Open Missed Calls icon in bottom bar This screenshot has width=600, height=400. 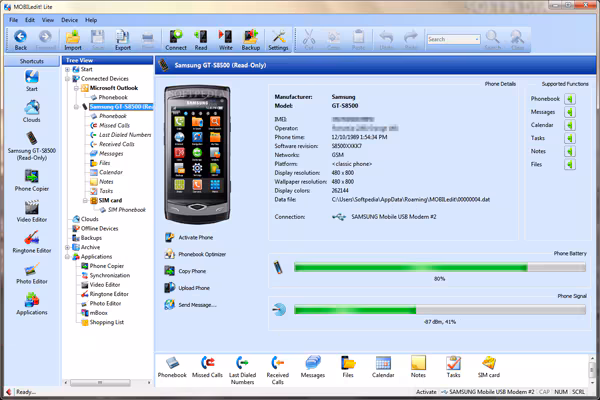(207, 367)
